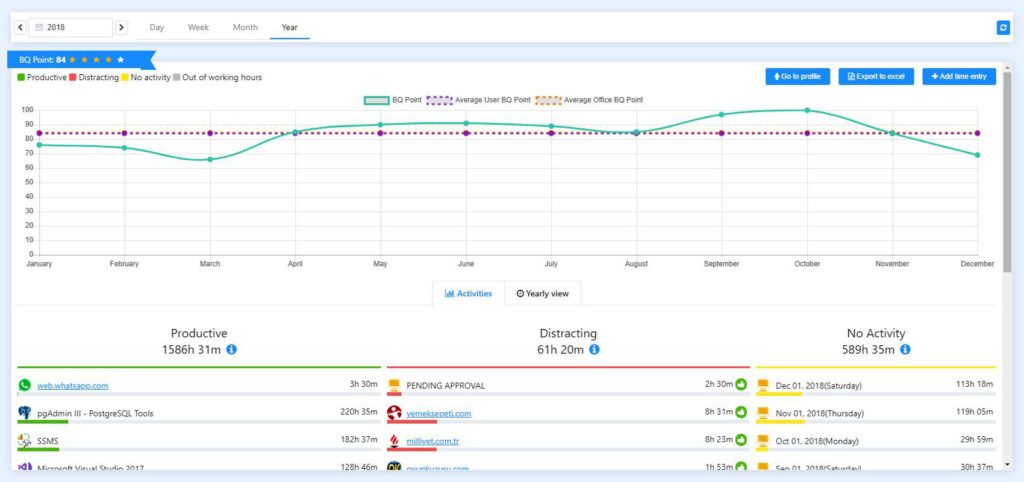This screenshot has height=482, width=1024.
Task: Click info icon beside Distracting 61h 20m
Action: (594, 350)
